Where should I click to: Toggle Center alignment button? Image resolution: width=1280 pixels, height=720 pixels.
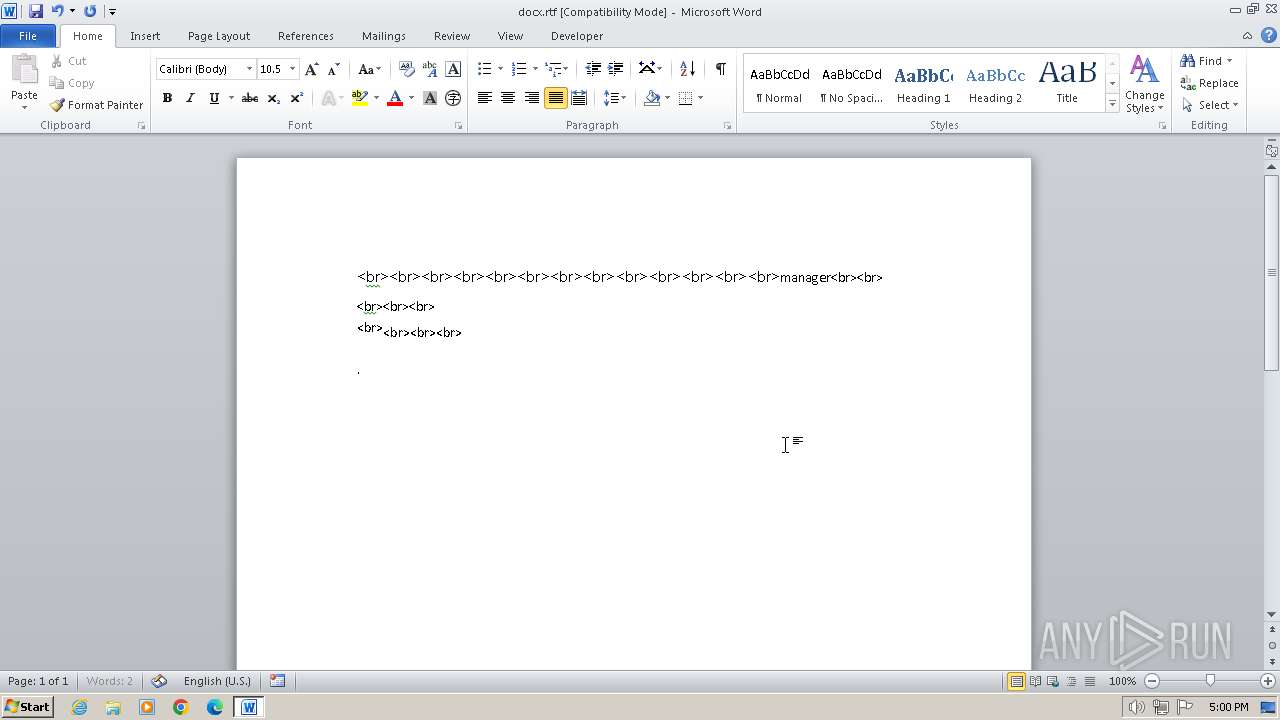coord(508,98)
